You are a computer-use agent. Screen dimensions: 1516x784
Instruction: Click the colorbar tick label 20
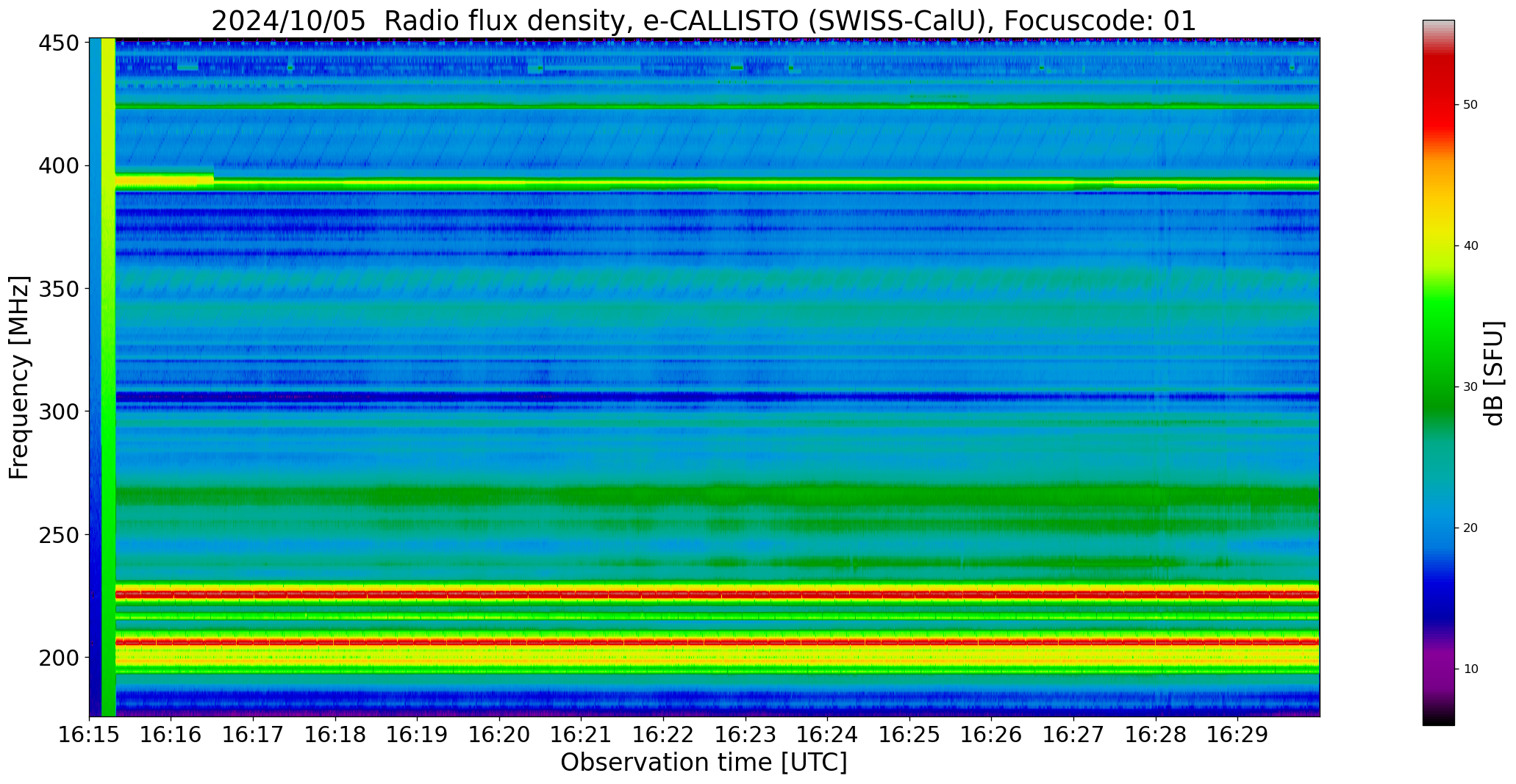point(1470,528)
